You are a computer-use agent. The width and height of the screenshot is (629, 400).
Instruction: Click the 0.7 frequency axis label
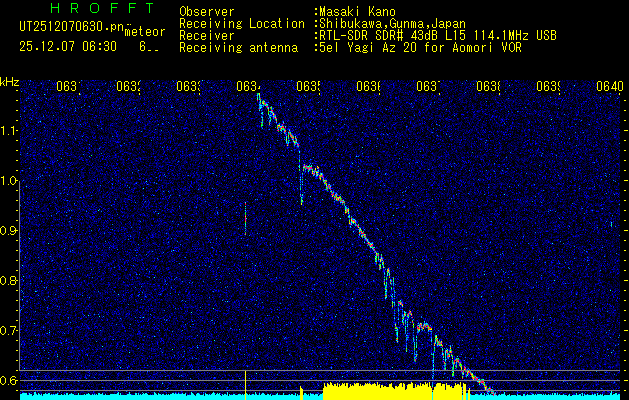(9, 331)
